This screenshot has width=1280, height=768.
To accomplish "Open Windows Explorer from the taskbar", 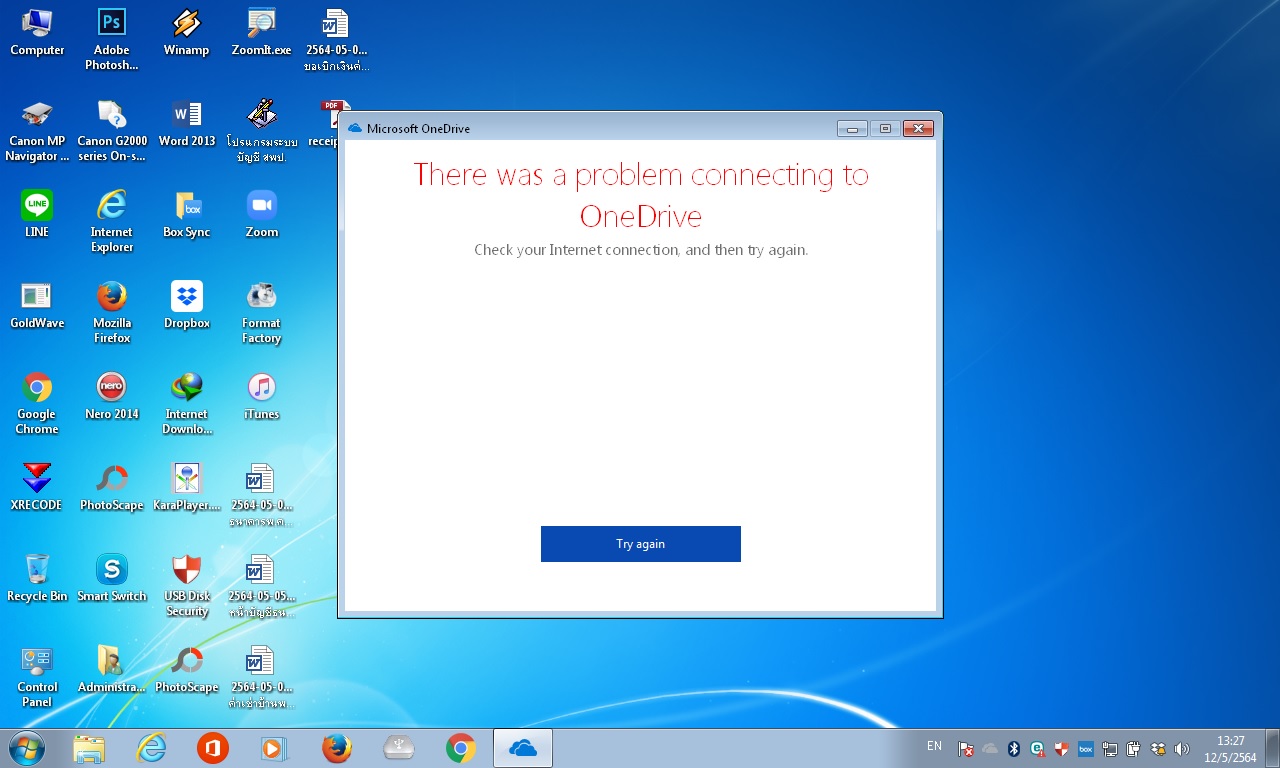I will [89, 748].
